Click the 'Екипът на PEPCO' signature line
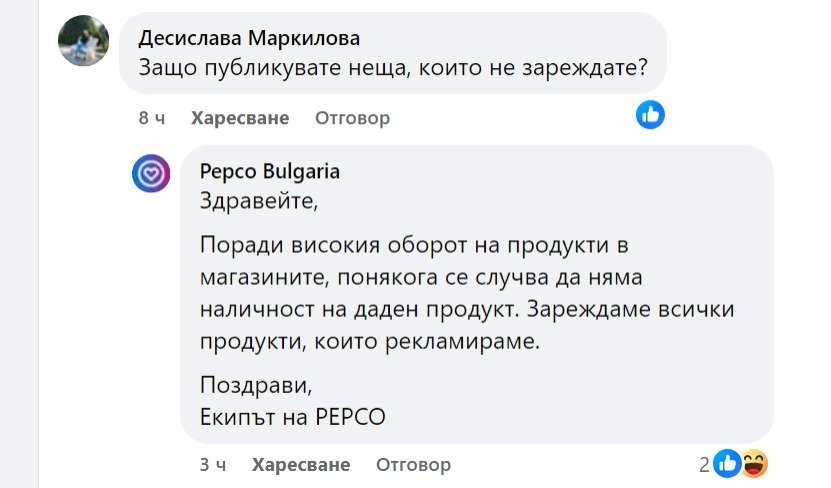 [292, 417]
